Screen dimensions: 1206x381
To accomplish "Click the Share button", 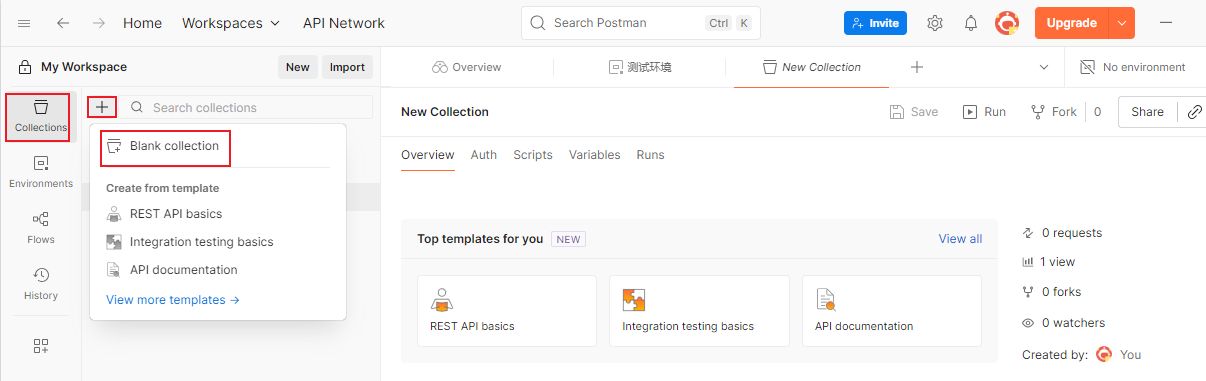I will [1147, 112].
